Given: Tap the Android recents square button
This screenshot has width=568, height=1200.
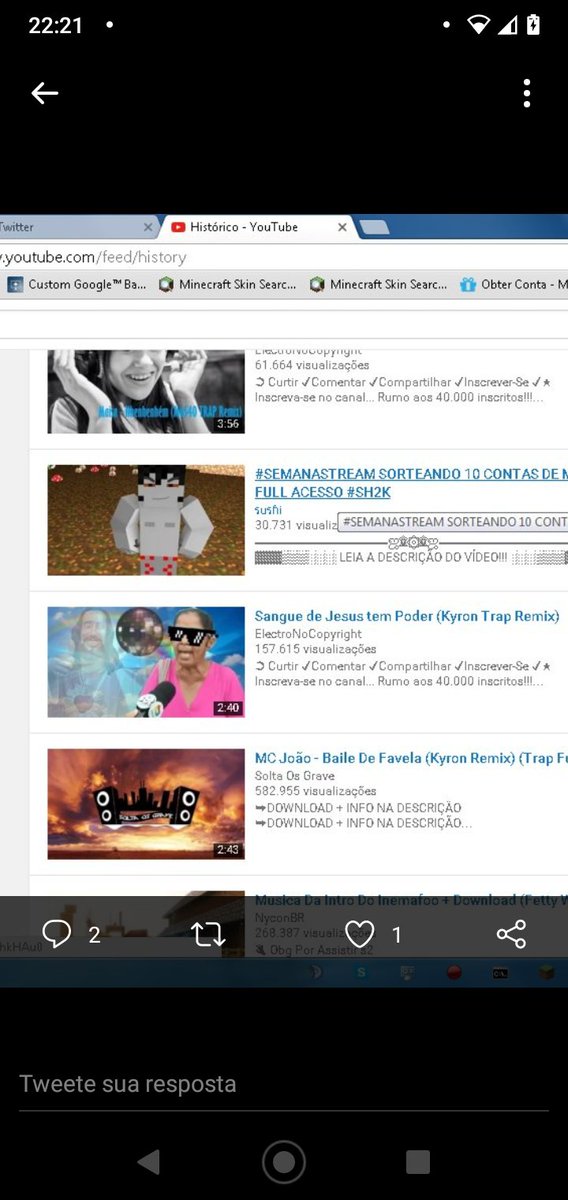Looking at the screenshot, I should coord(418,1161).
